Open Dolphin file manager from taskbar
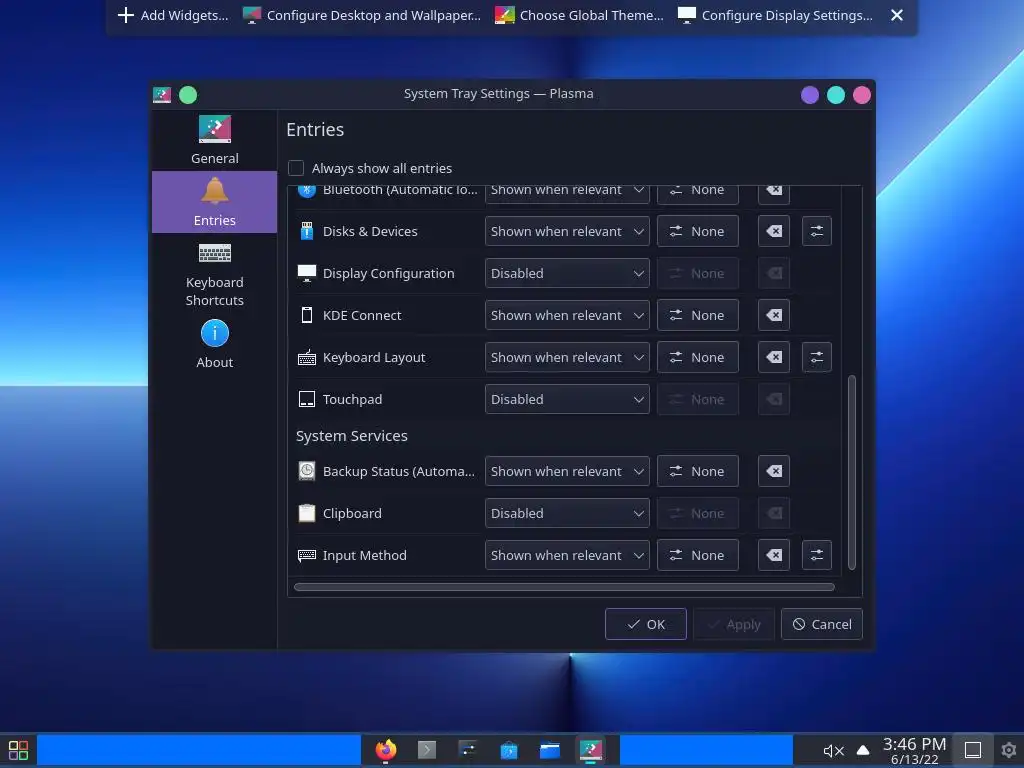 550,750
